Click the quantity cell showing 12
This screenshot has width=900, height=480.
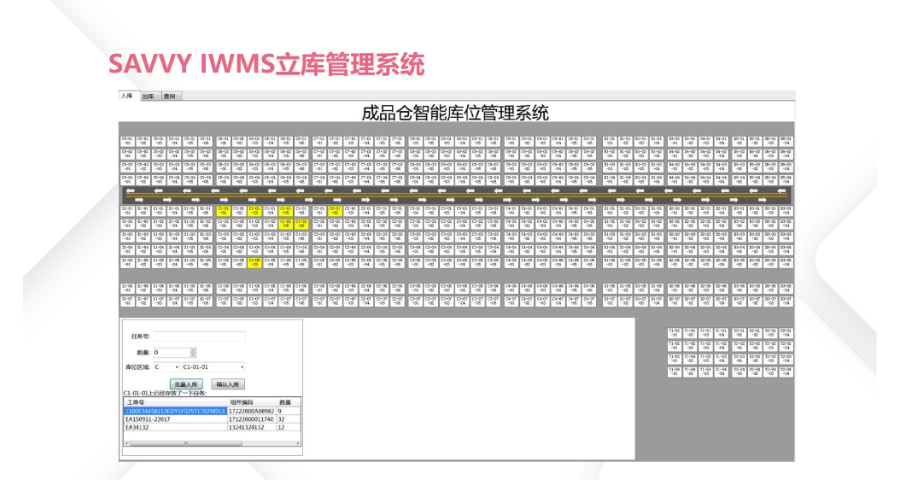coord(288,427)
